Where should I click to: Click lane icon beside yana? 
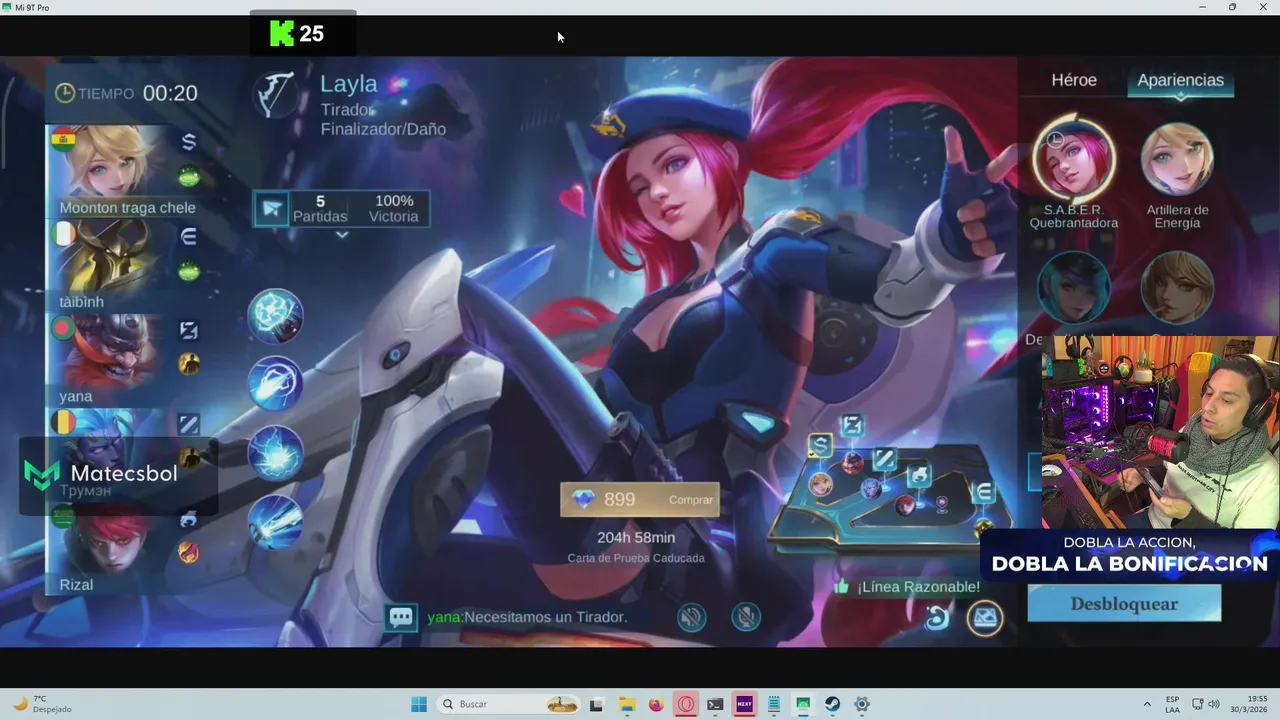[x=189, y=331]
